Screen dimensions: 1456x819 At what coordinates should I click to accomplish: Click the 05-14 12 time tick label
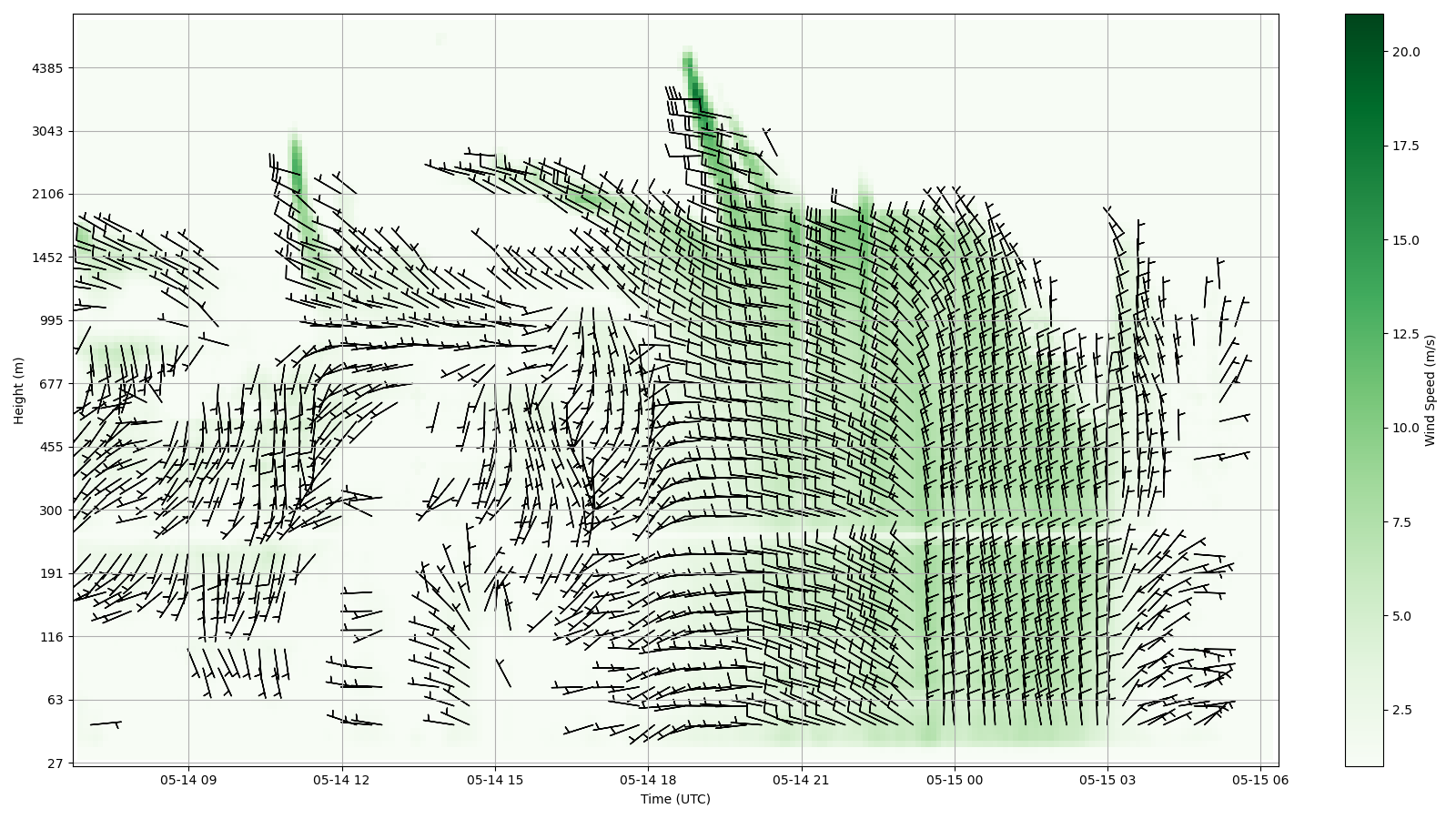[342, 780]
